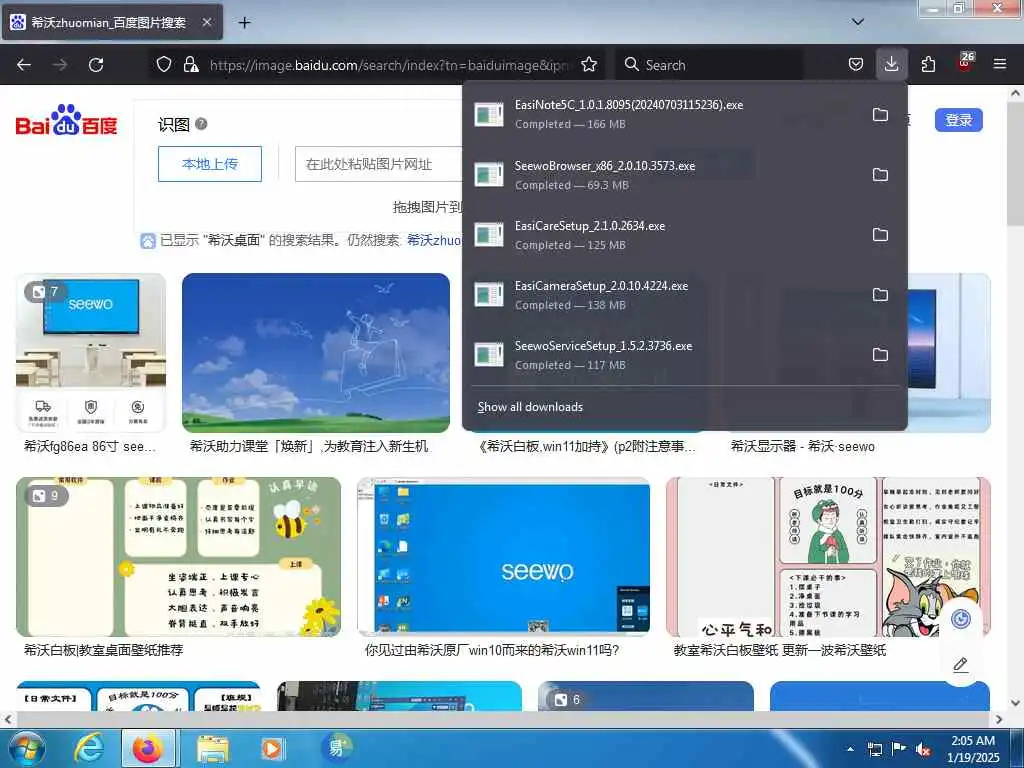
Task: Open the Extensions puzzle icon
Action: tap(928, 65)
